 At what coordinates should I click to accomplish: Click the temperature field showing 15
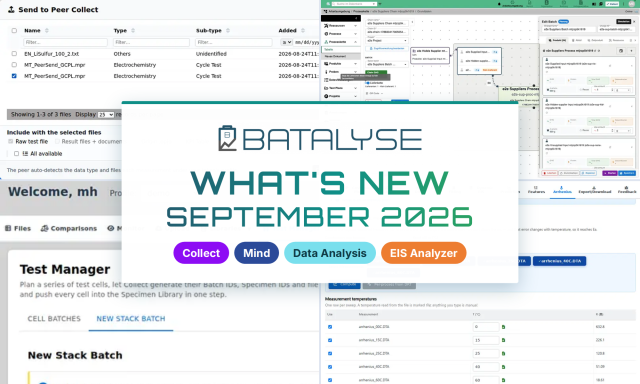(486, 340)
